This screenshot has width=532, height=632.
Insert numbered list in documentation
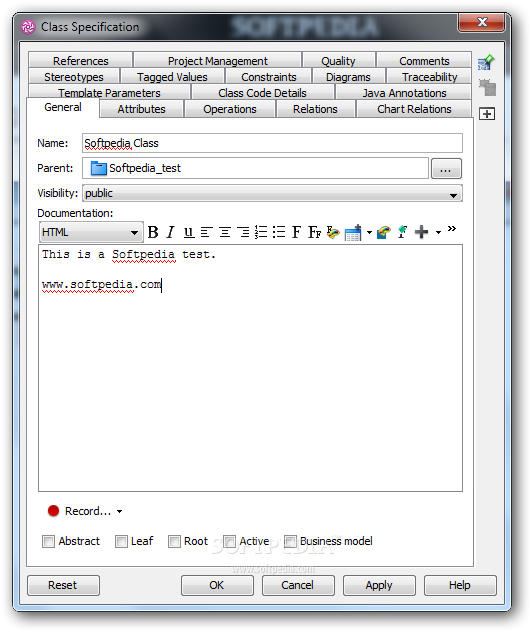261,232
